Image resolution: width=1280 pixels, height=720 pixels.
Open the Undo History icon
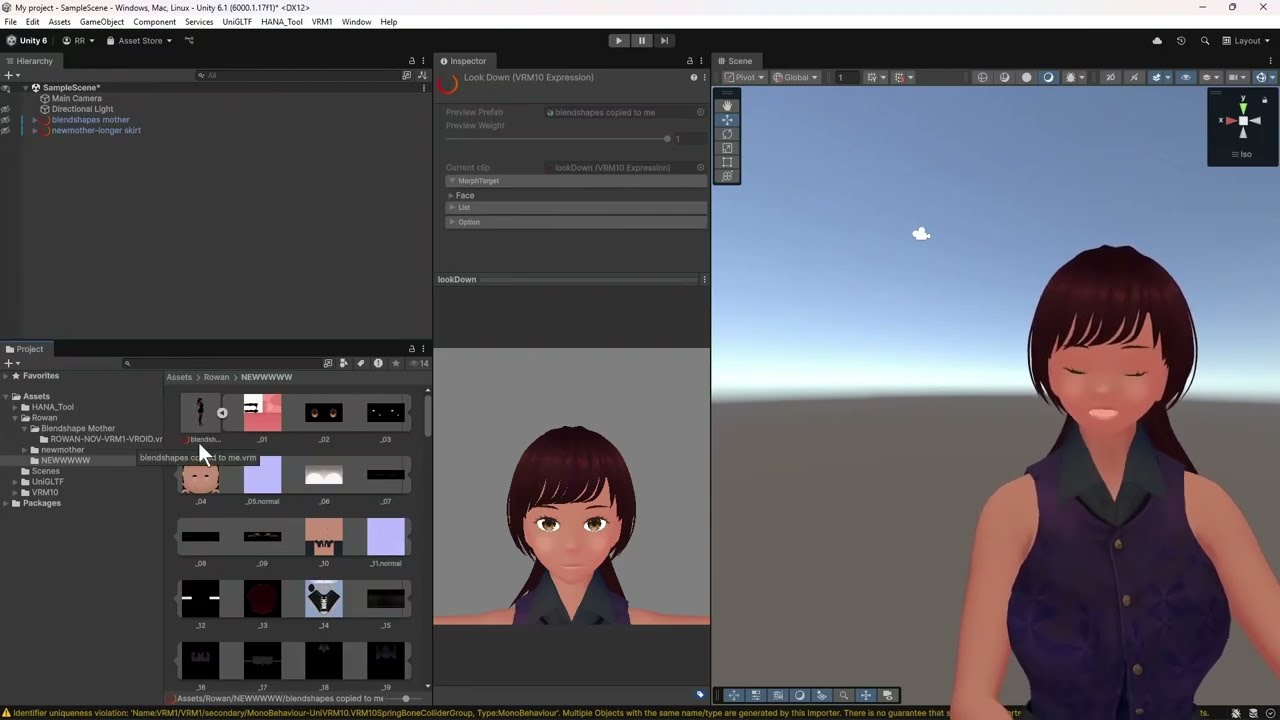[x=1181, y=41]
